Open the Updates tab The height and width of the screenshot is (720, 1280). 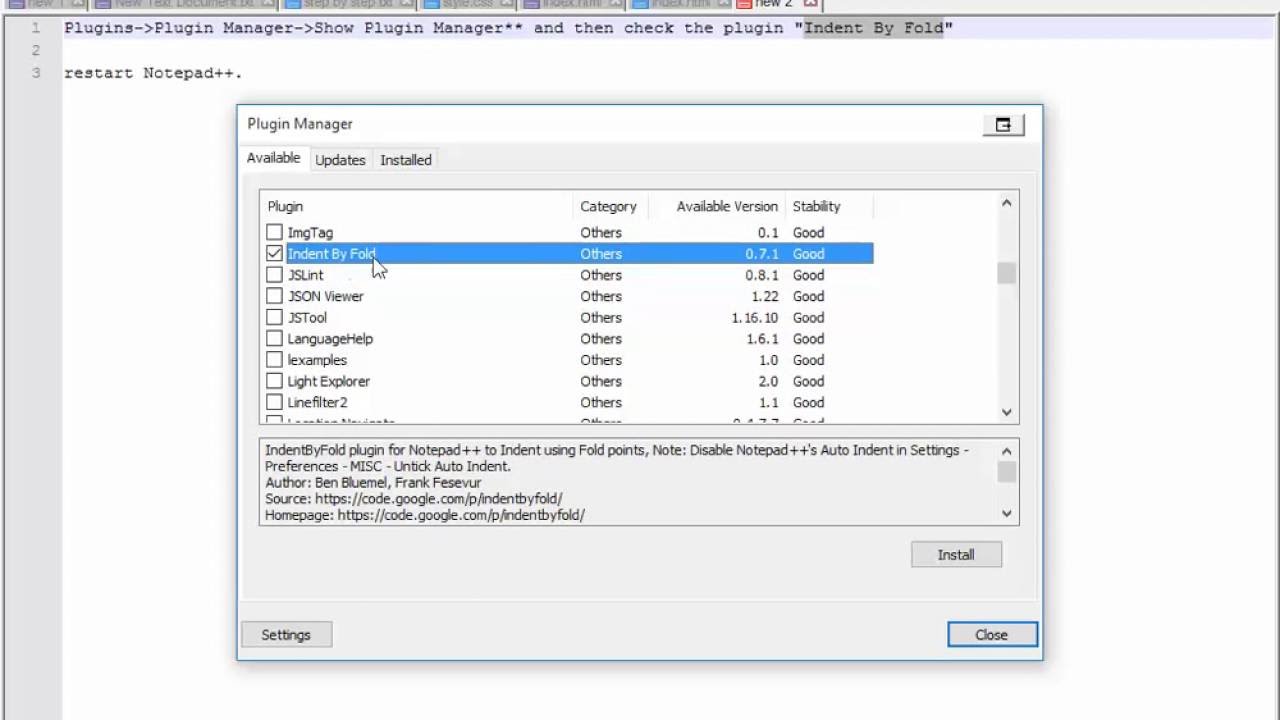point(340,160)
